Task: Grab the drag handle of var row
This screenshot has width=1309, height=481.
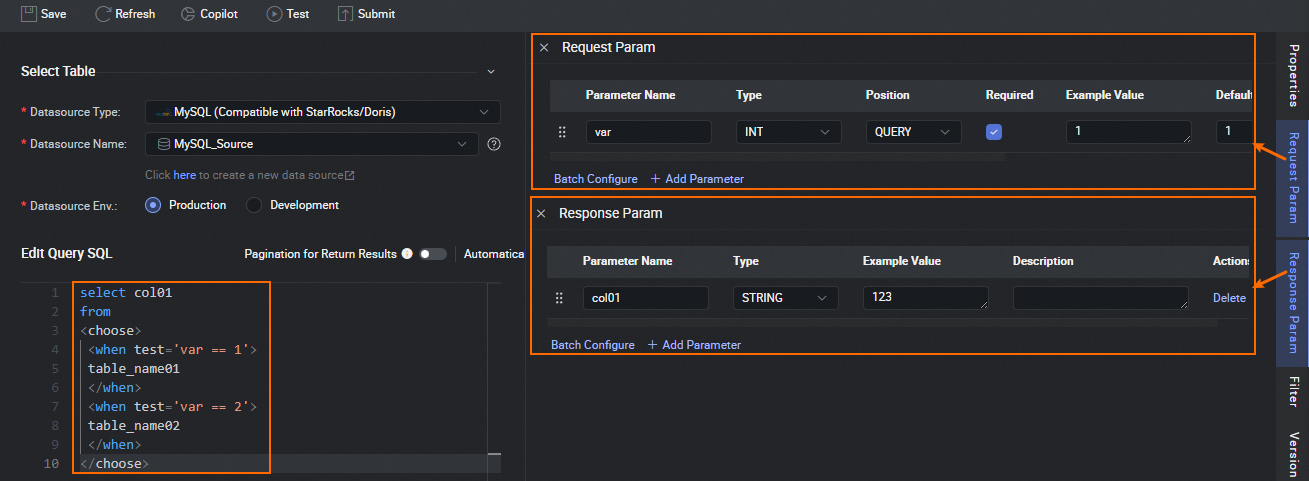Action: pos(562,132)
